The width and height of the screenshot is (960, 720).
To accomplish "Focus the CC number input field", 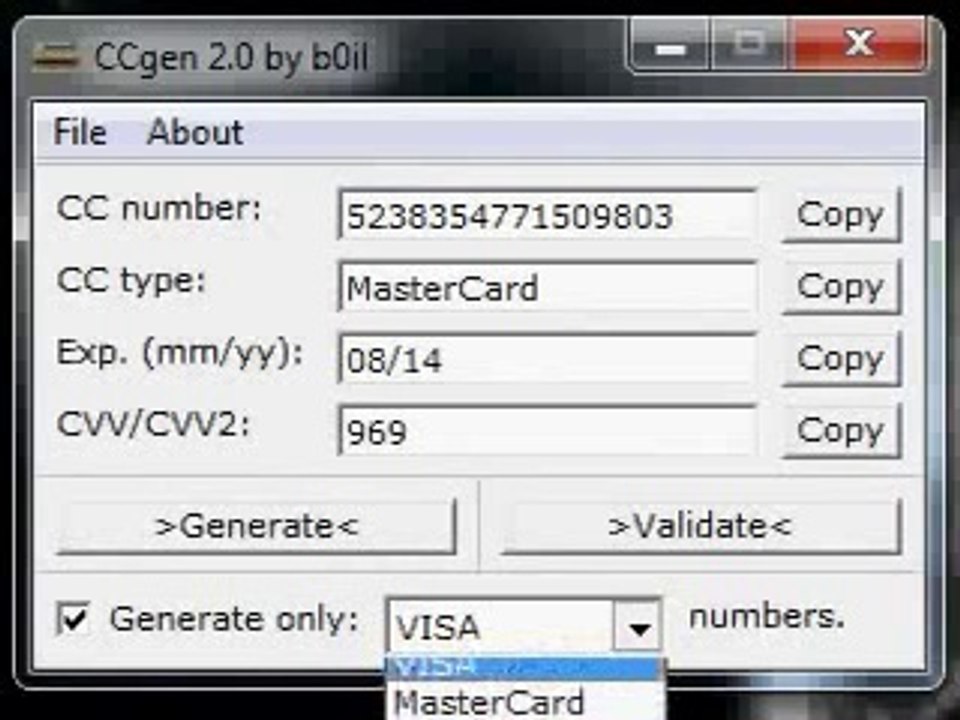I will coord(547,215).
